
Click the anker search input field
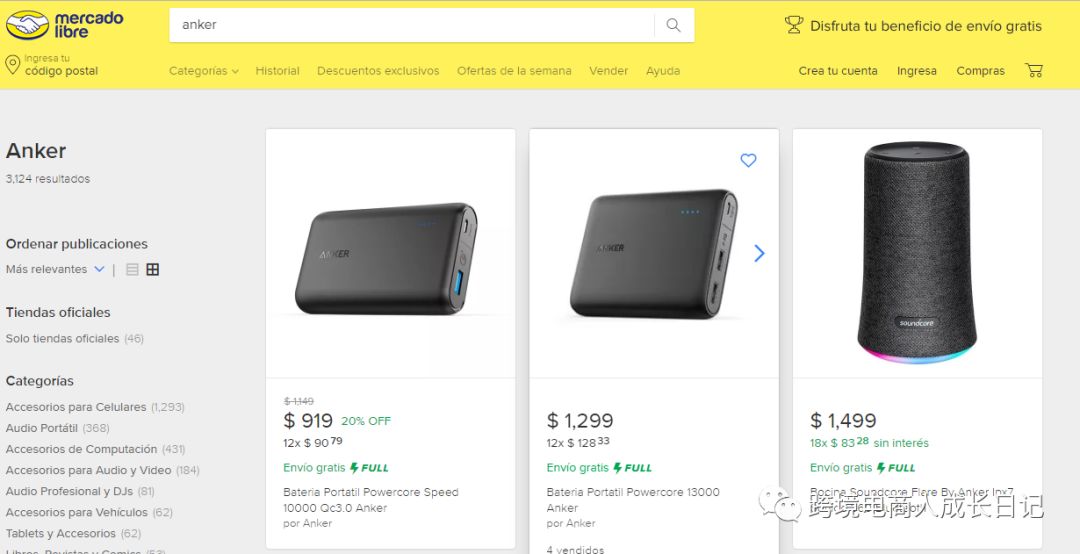[x=410, y=25]
